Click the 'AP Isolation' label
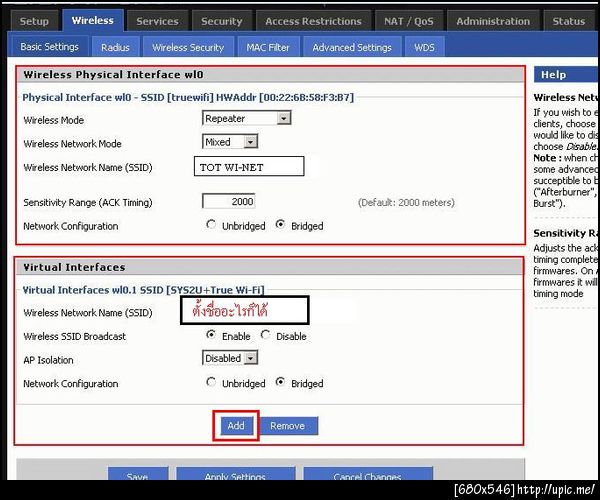The height and width of the screenshot is (500, 600). click(48, 360)
